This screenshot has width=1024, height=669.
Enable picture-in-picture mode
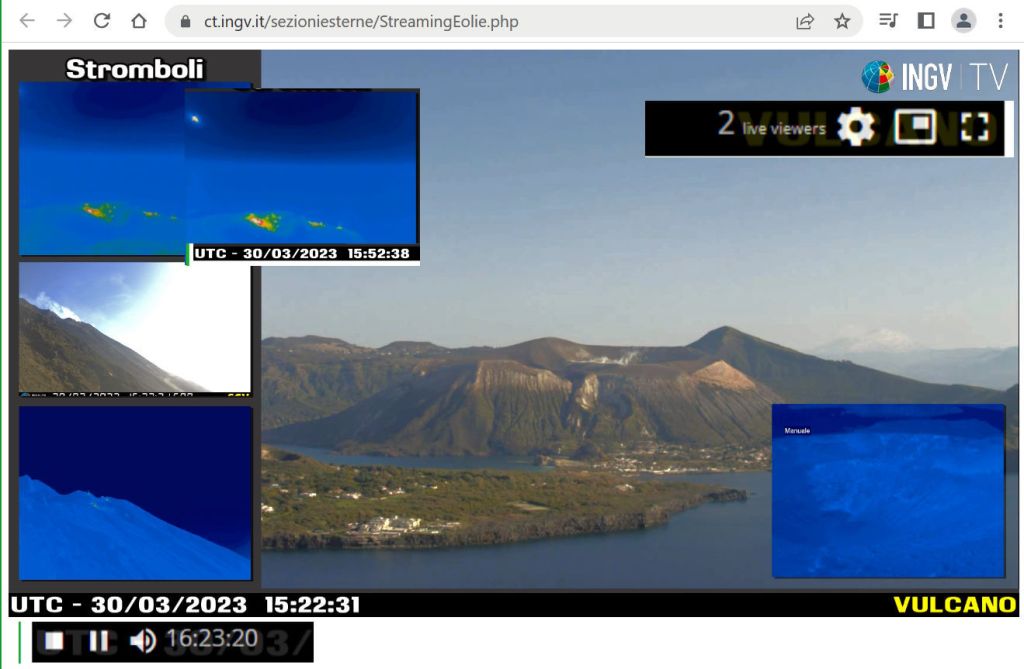click(x=915, y=127)
